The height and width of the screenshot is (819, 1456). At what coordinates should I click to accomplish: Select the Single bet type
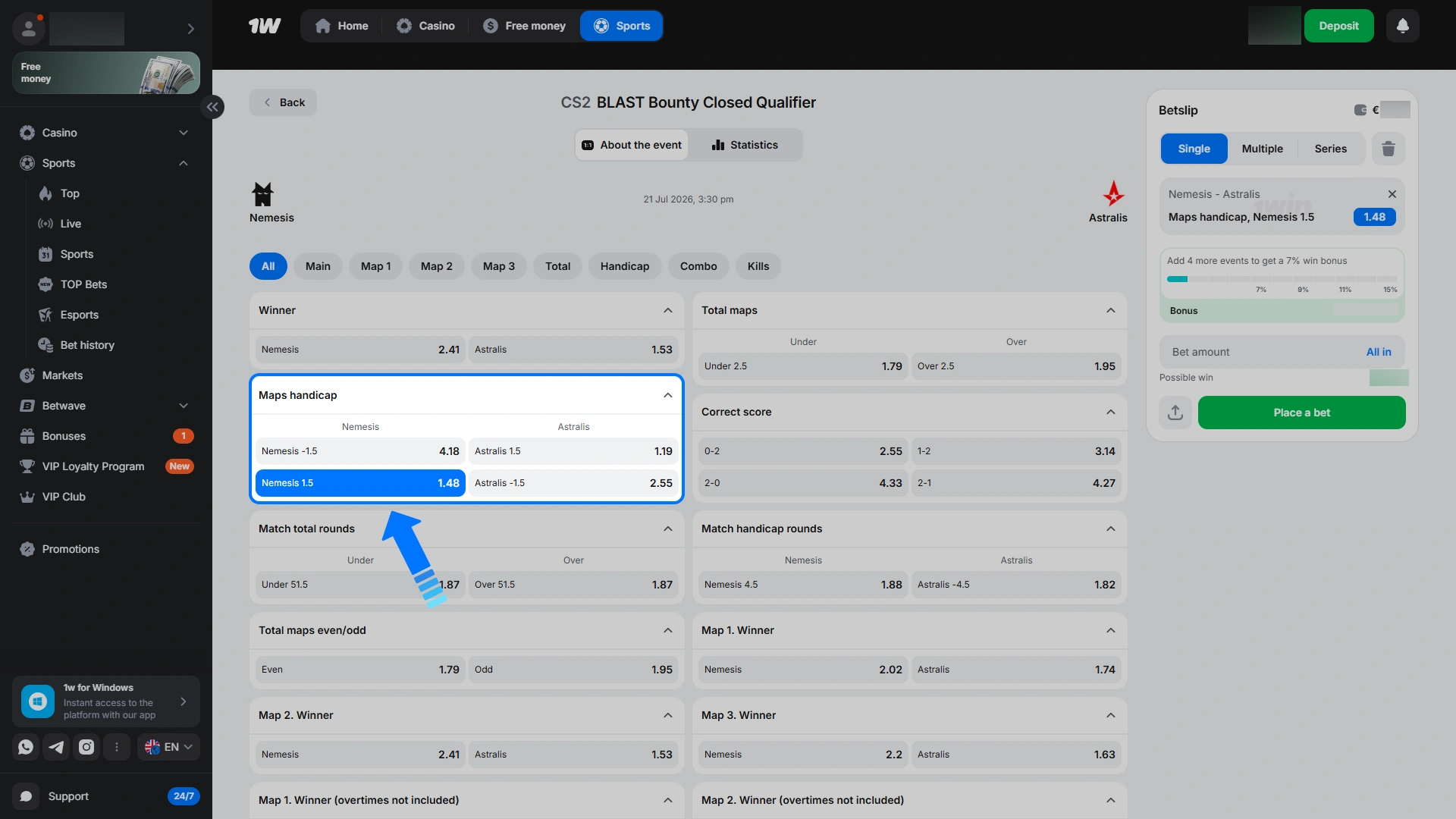pos(1194,149)
